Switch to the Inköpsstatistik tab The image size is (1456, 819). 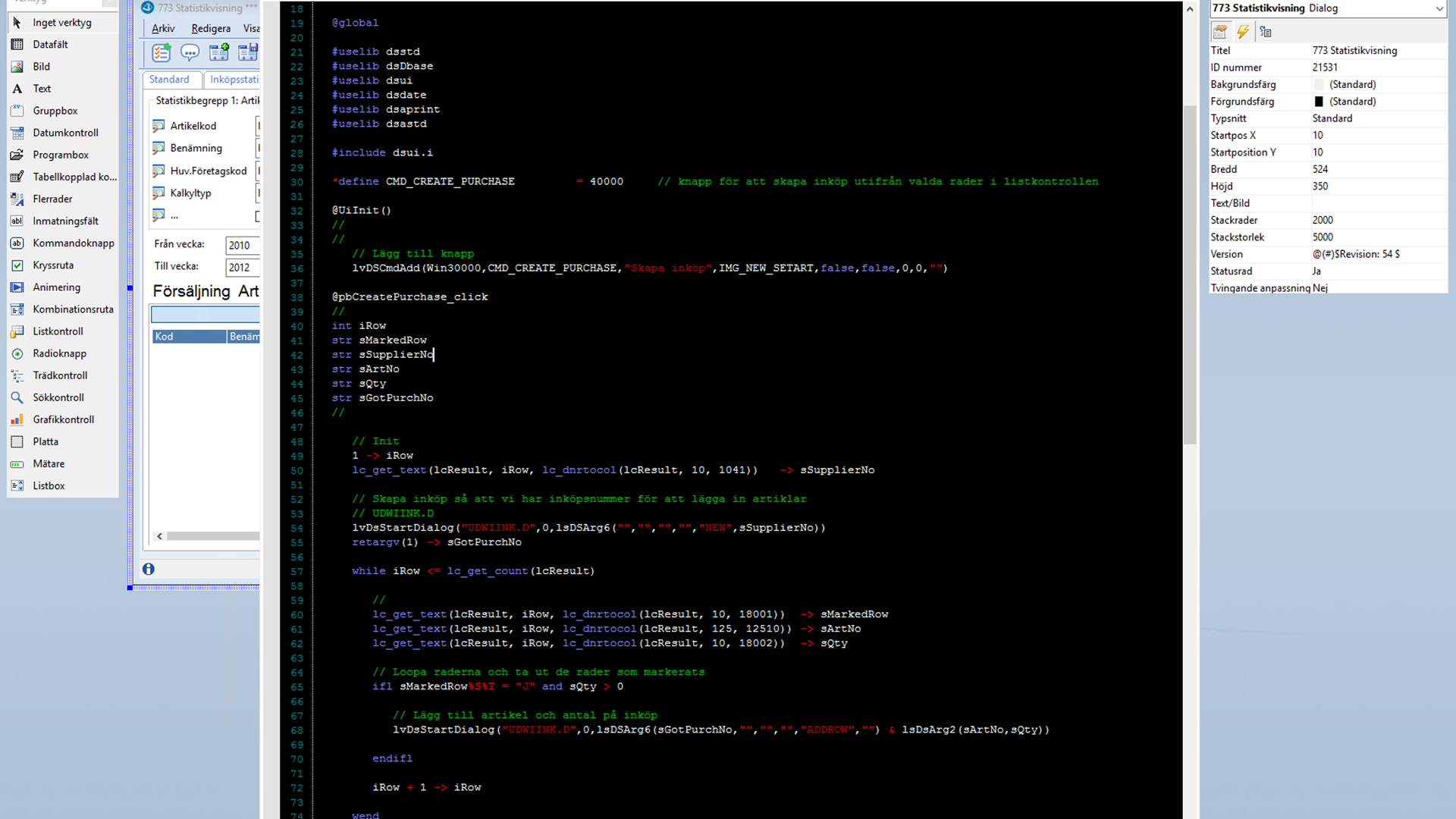click(234, 80)
